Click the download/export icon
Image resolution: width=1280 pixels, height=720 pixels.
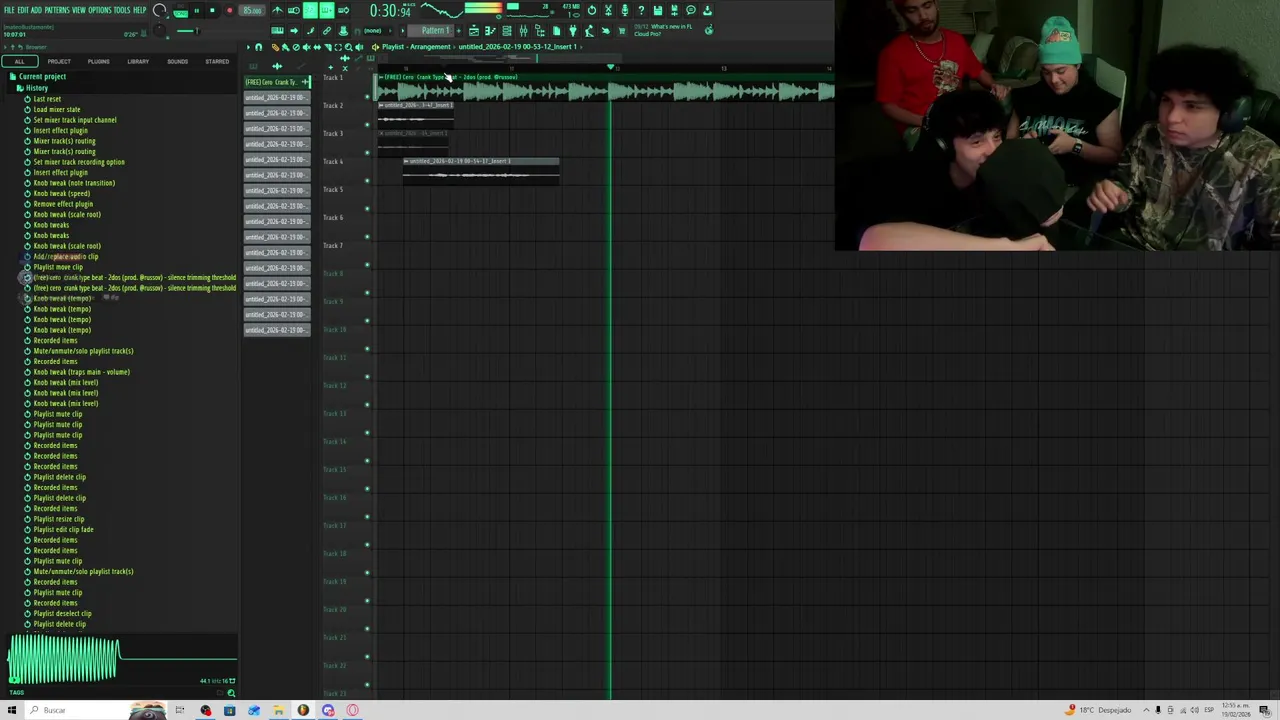point(707,10)
